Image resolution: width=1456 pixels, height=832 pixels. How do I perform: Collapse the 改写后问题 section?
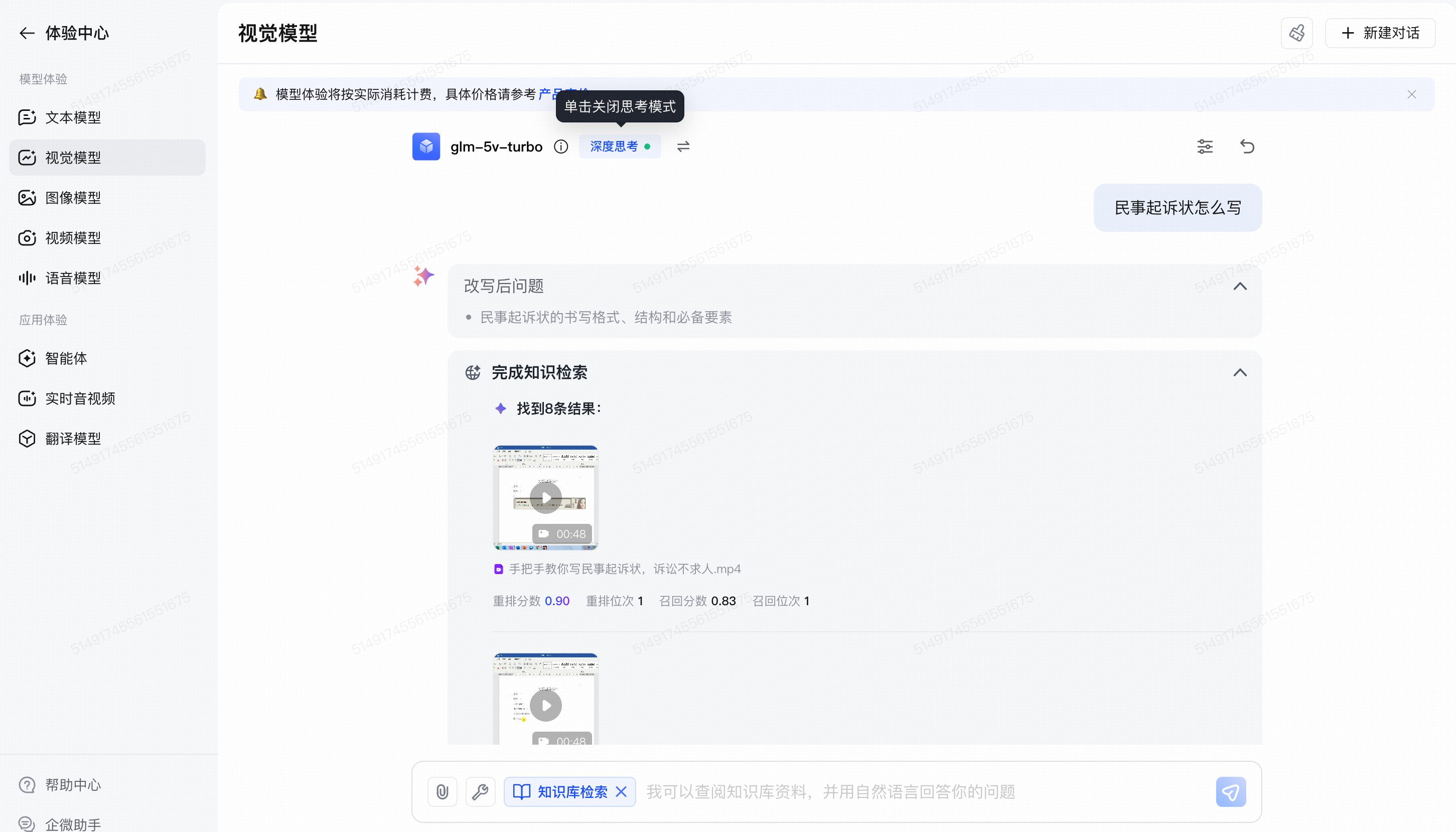coord(1240,287)
